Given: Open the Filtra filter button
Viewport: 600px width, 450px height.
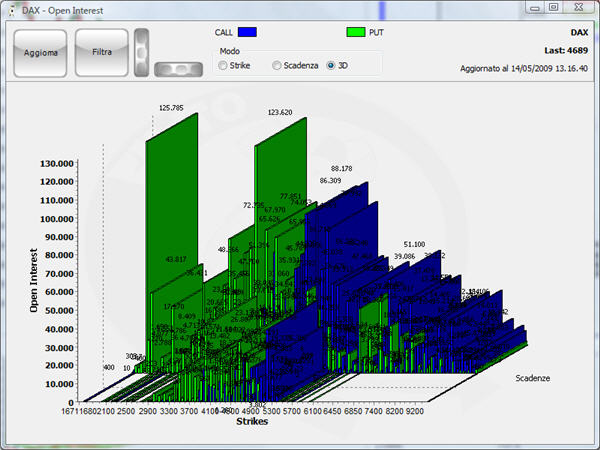Looking at the screenshot, I should tap(101, 52).
